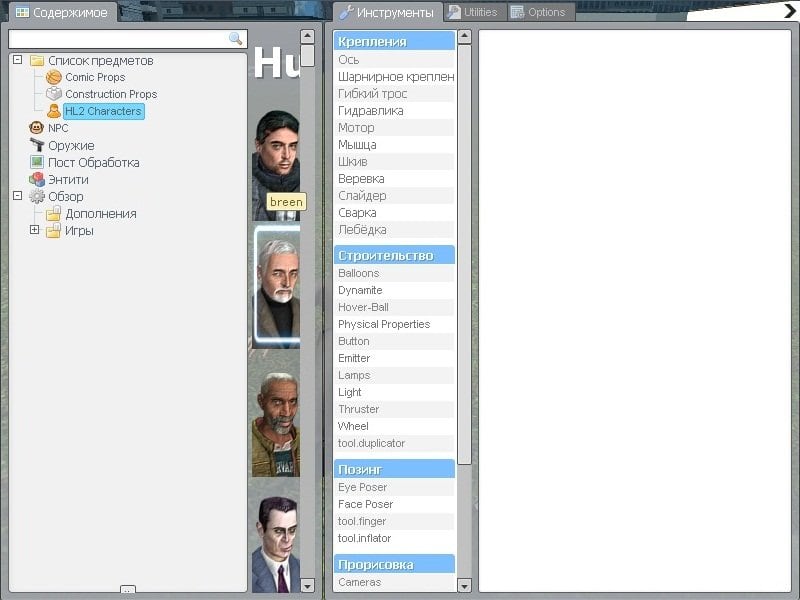Click the magnifier icon in search box
This screenshot has width=800, height=600.
coord(236,39)
